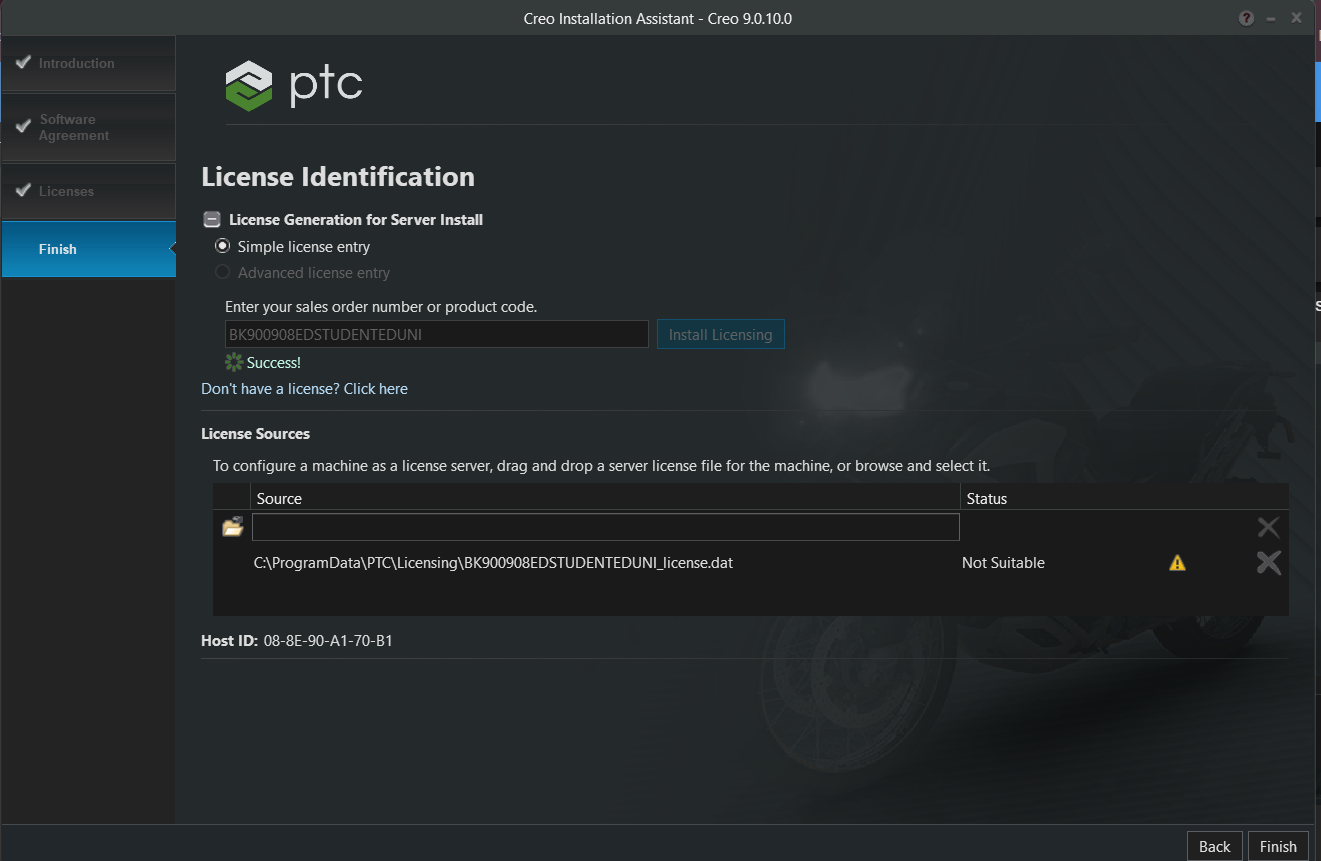Click the Back button

pyautogui.click(x=1214, y=845)
